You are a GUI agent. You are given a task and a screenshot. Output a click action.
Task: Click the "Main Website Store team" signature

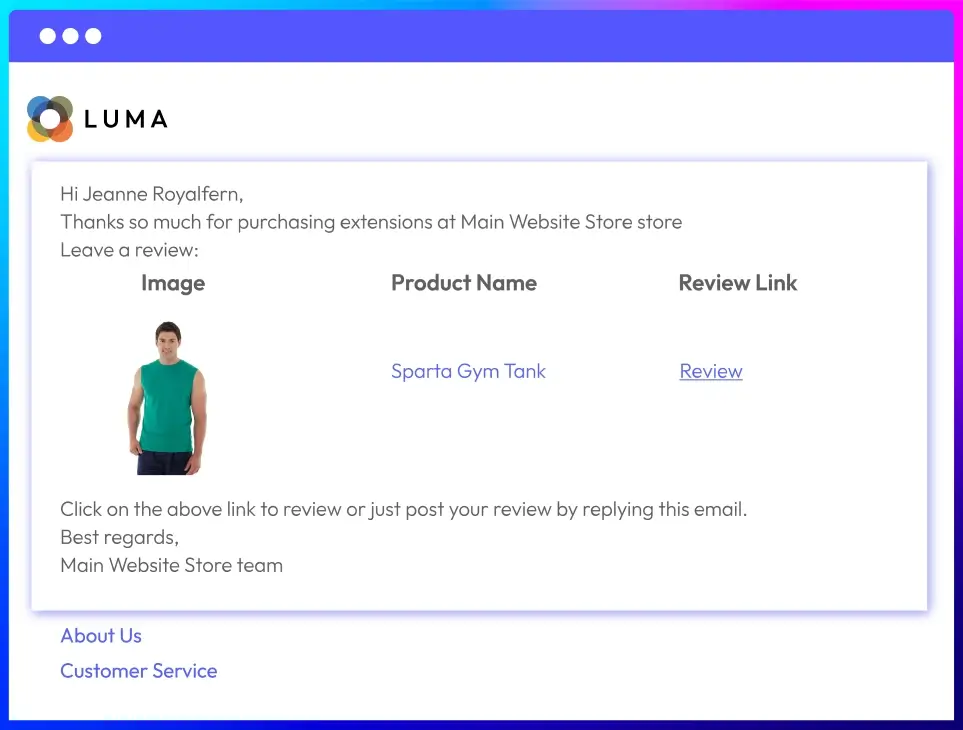(x=172, y=565)
